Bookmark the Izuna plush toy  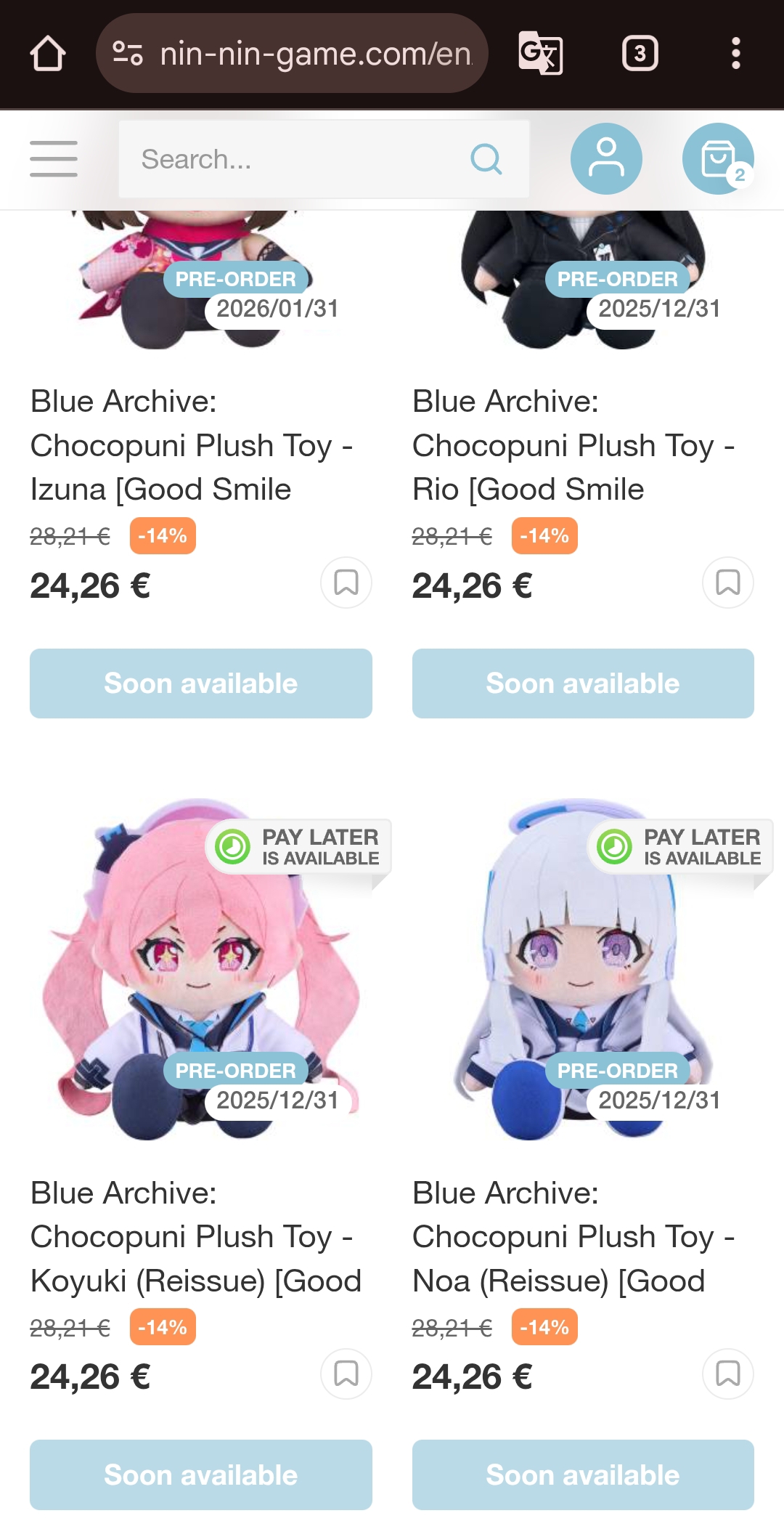pyautogui.click(x=346, y=583)
